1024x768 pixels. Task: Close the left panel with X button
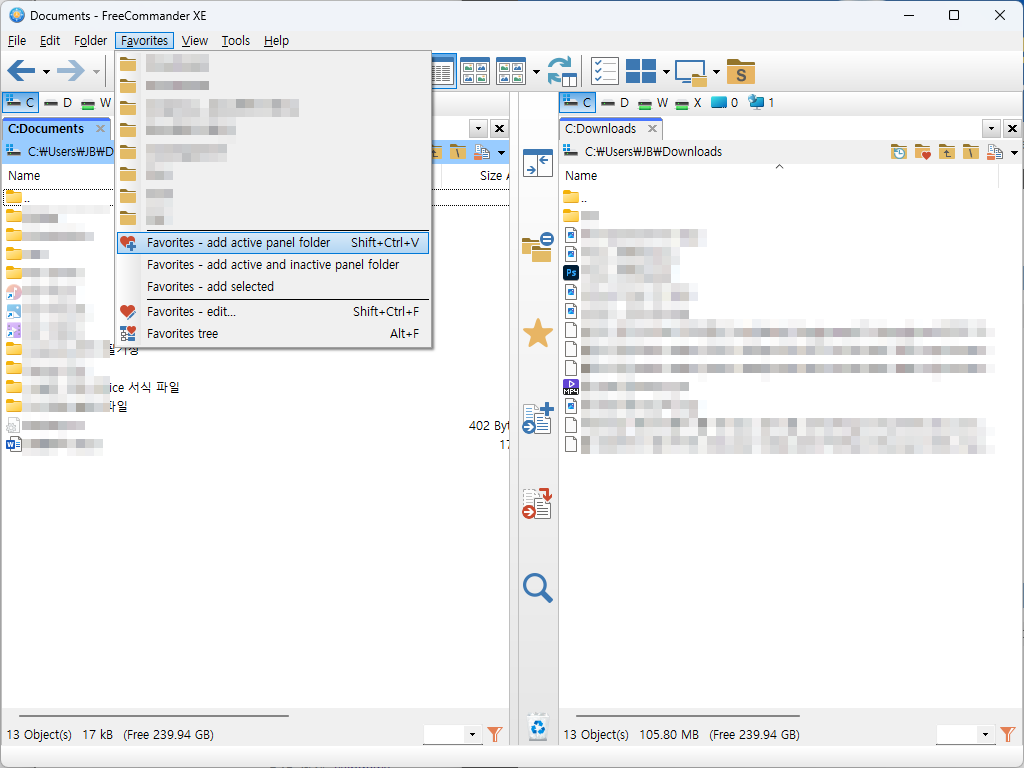tap(500, 129)
